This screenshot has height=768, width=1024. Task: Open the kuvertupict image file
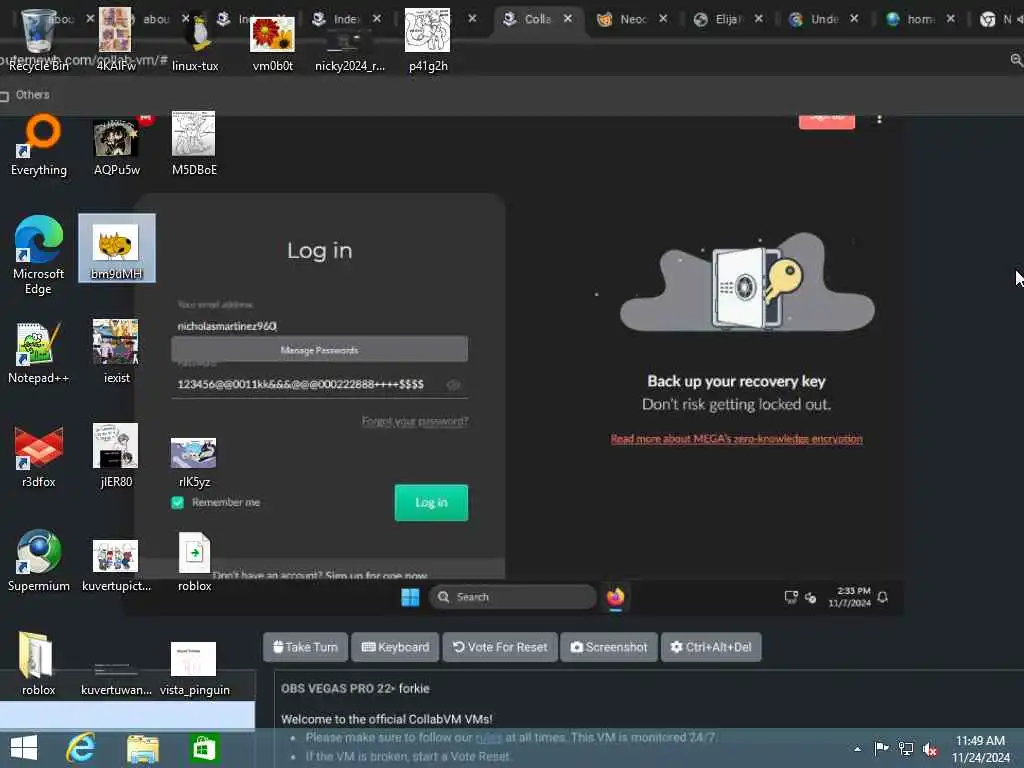(x=116, y=566)
